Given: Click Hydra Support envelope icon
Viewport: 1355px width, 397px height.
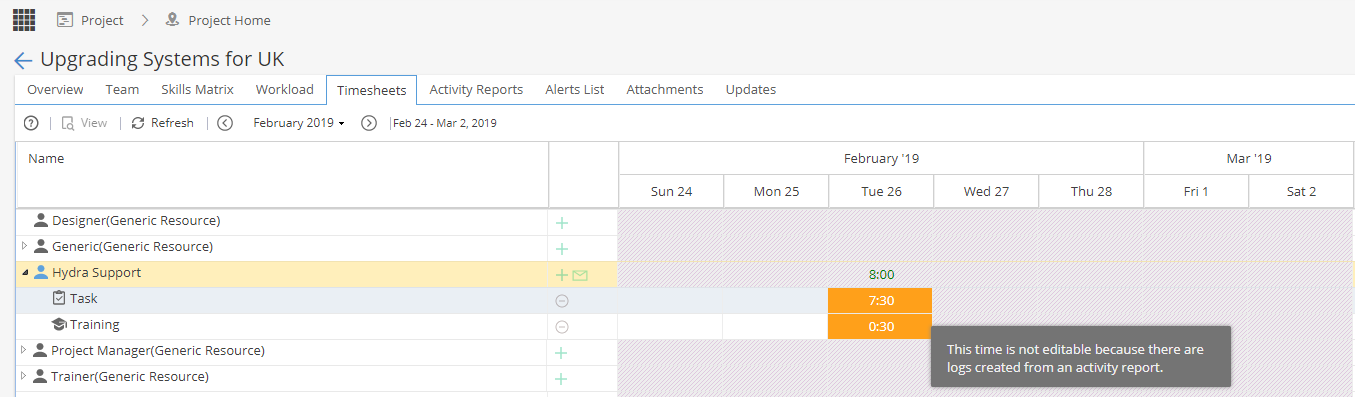Looking at the screenshot, I should (x=580, y=275).
